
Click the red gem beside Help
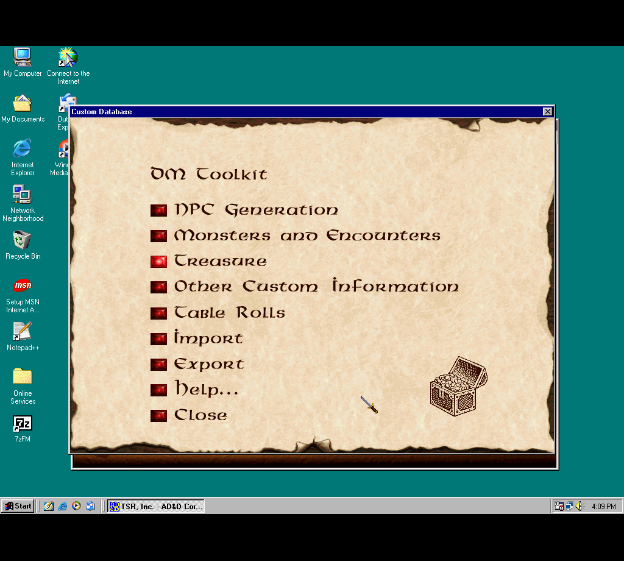tap(158, 389)
